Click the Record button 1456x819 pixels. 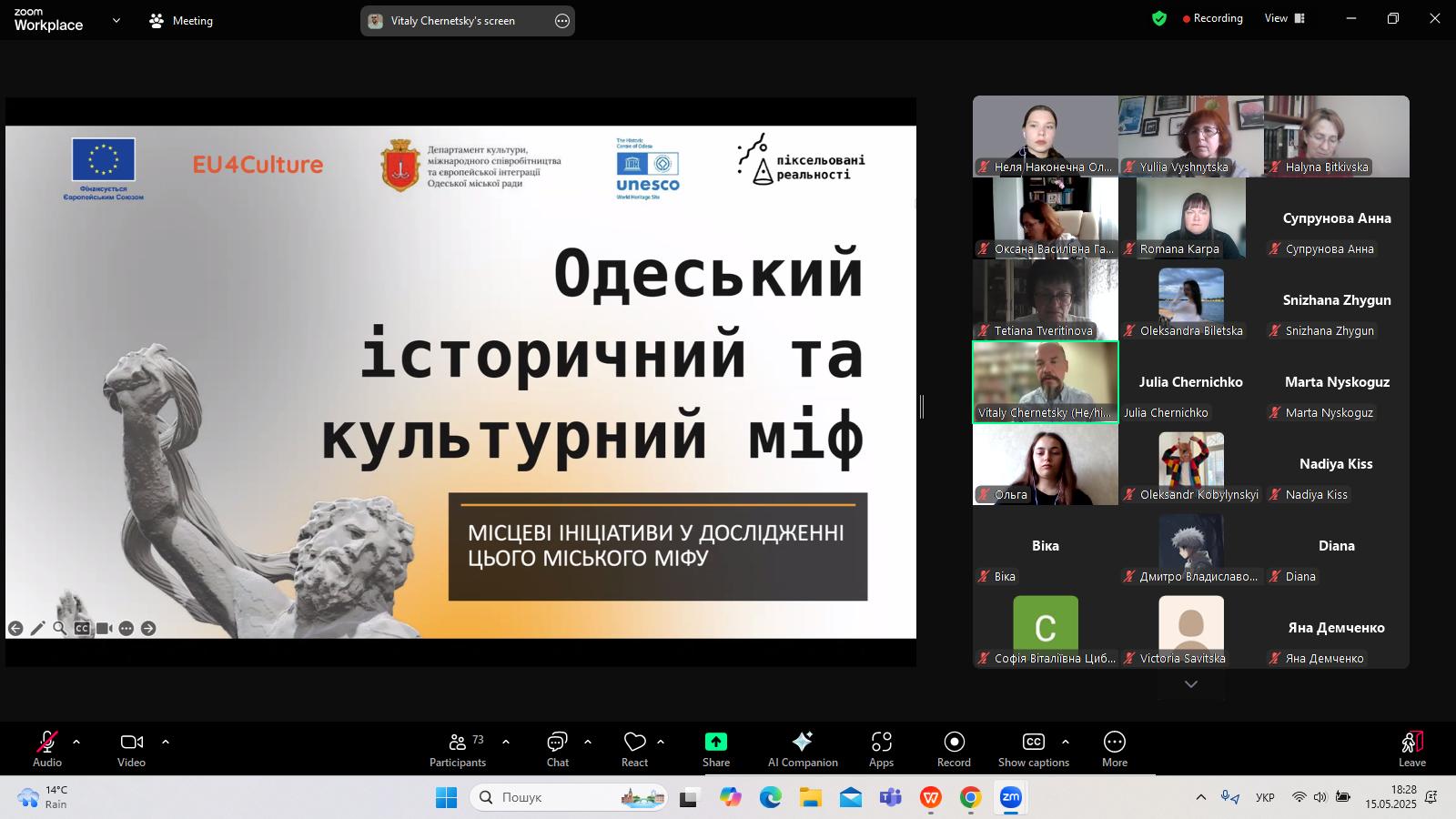[954, 749]
